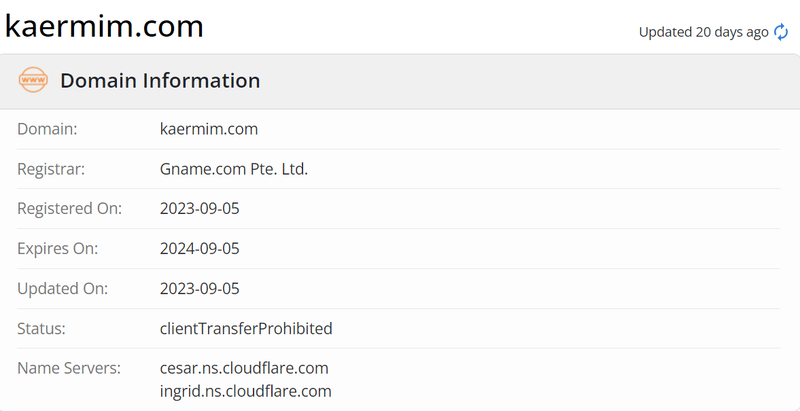
Task: Click the Name Servers: label
Action: [69, 368]
